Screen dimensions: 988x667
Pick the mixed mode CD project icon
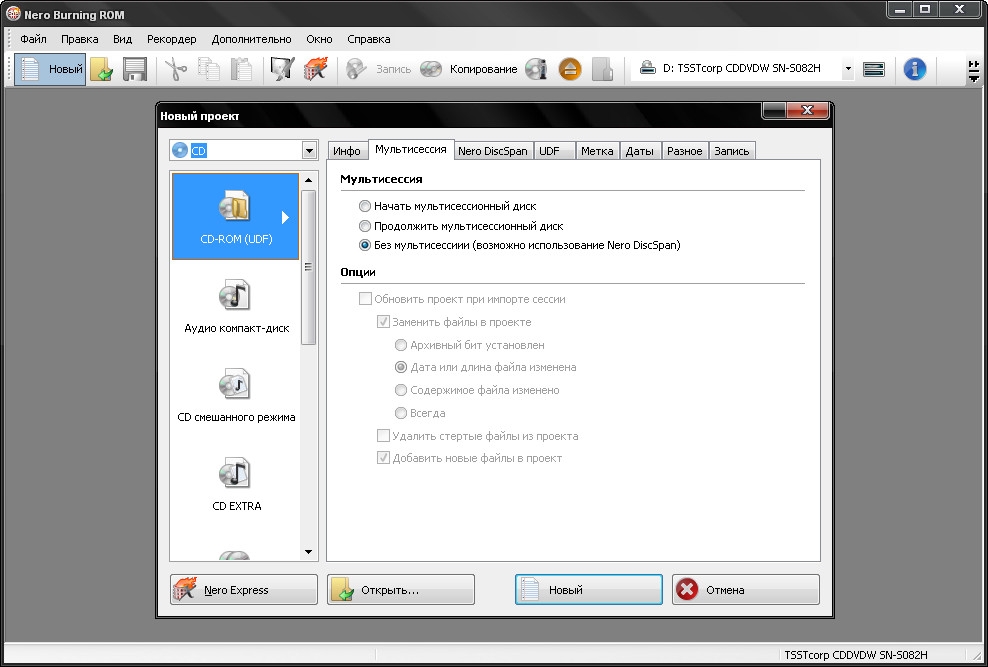[236, 386]
